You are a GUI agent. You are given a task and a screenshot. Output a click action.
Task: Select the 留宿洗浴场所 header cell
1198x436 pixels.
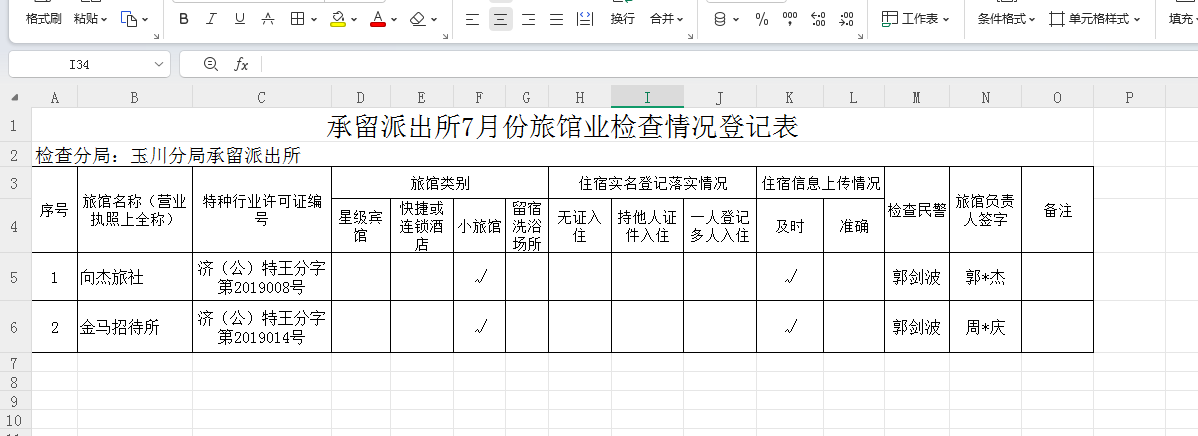(x=526, y=226)
